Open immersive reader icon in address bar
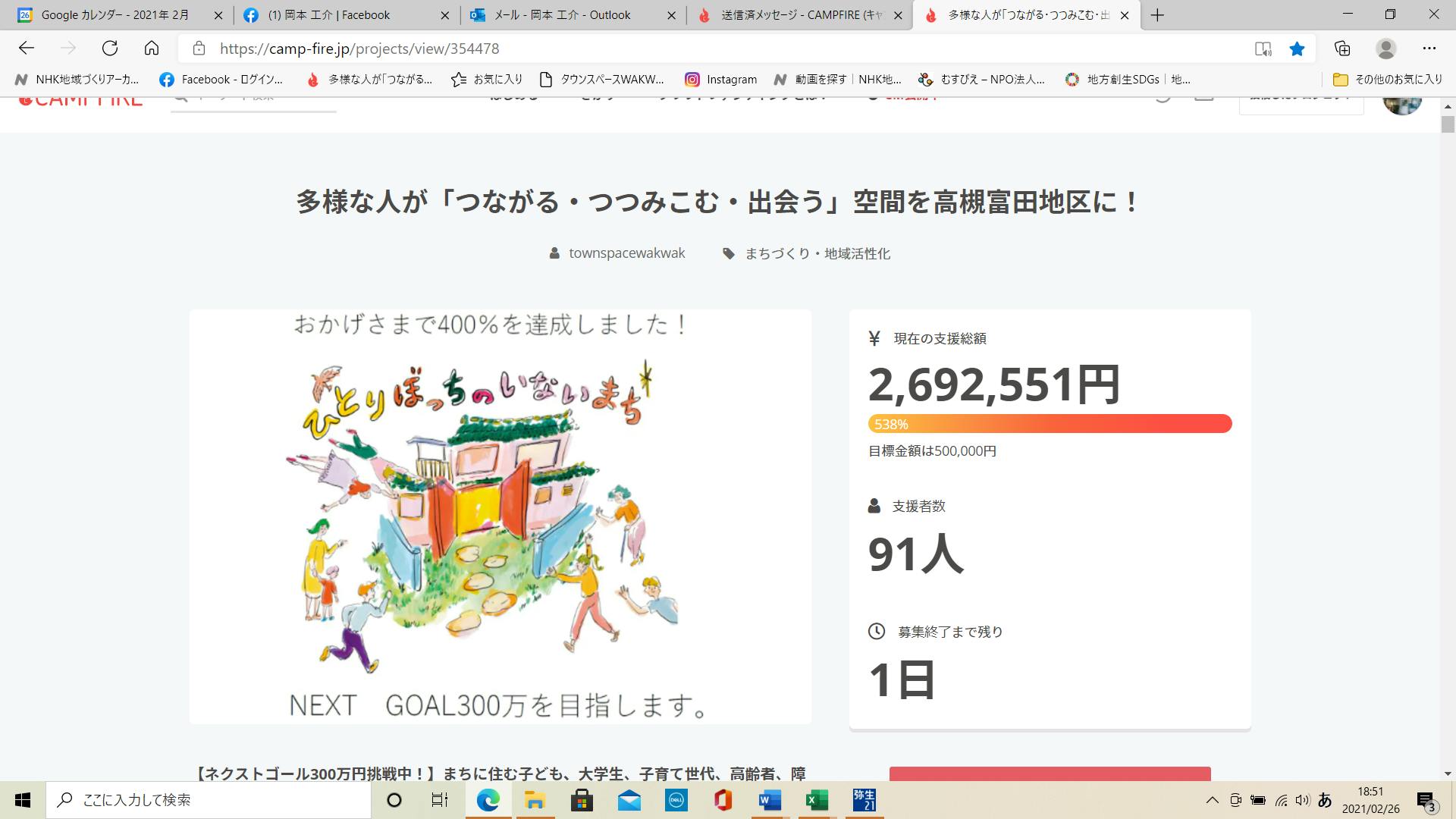The width and height of the screenshot is (1456, 819). [1263, 49]
